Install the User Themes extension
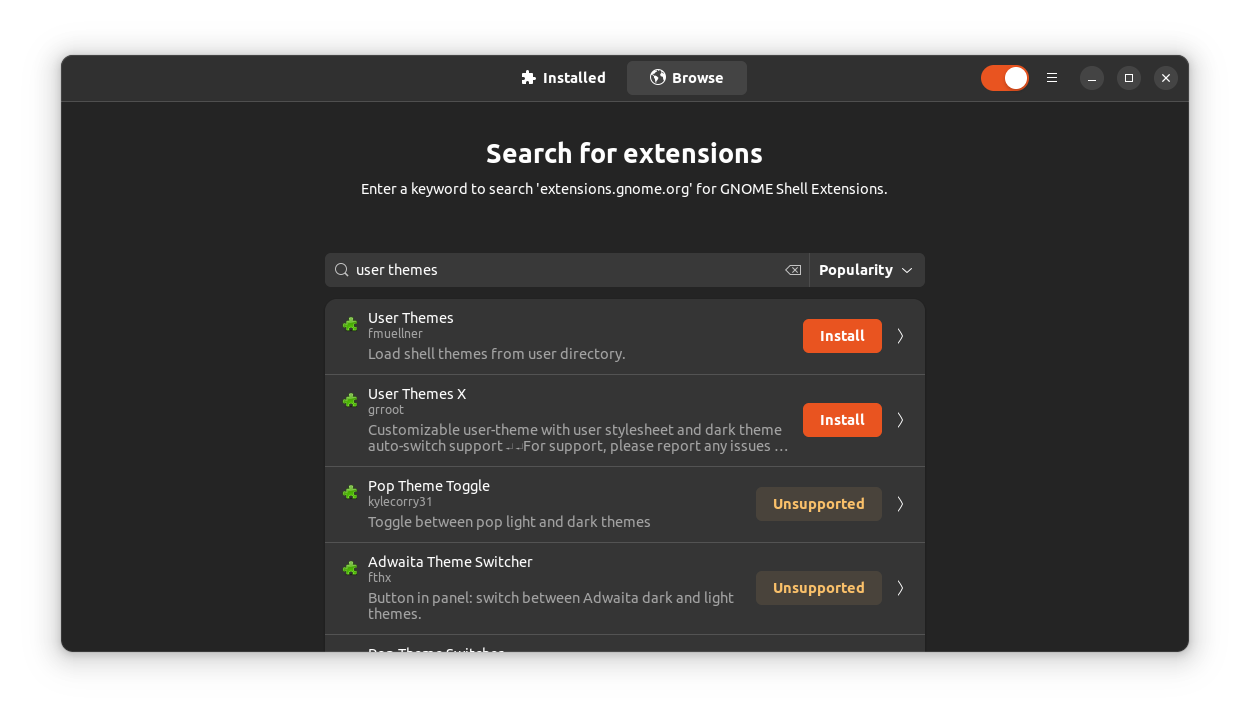The height and width of the screenshot is (719, 1250). coord(841,336)
